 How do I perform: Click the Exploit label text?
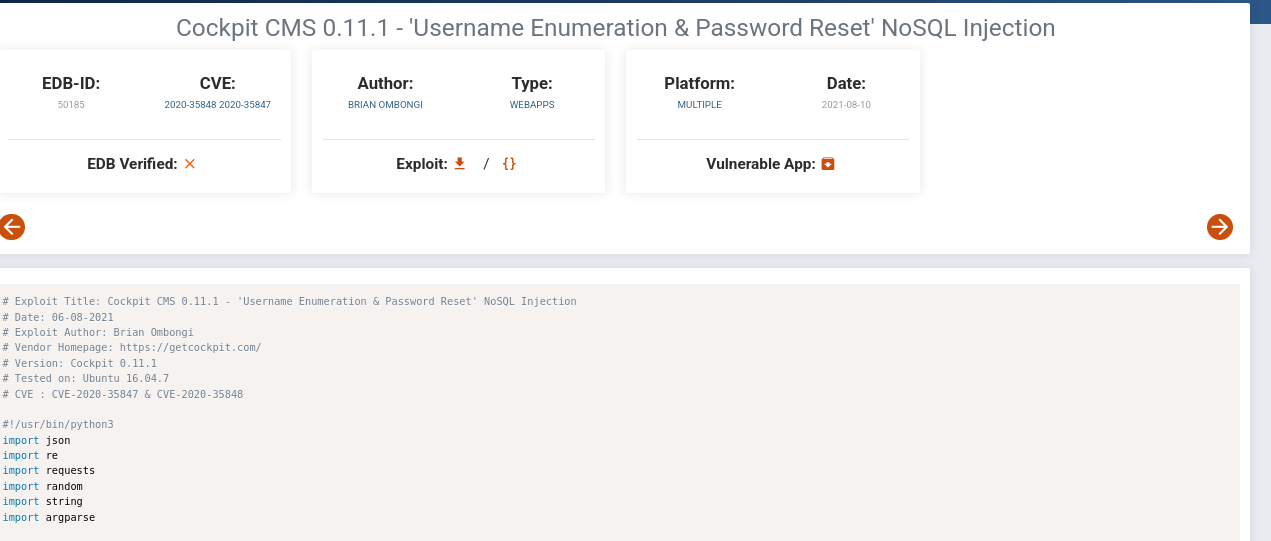click(422, 164)
